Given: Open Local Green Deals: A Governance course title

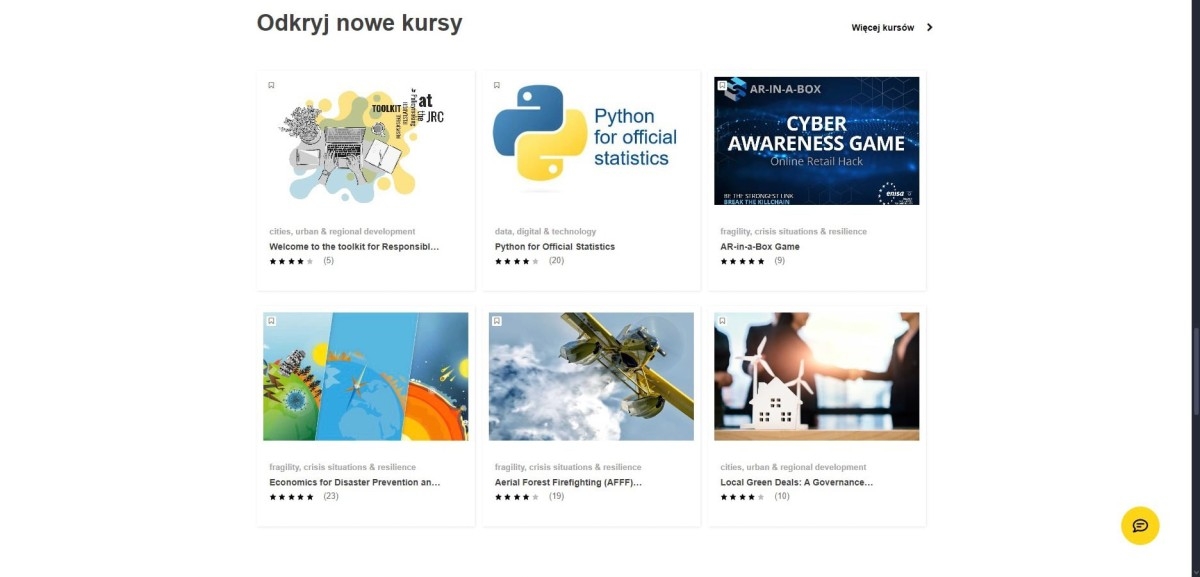Looking at the screenshot, I should 797,482.
